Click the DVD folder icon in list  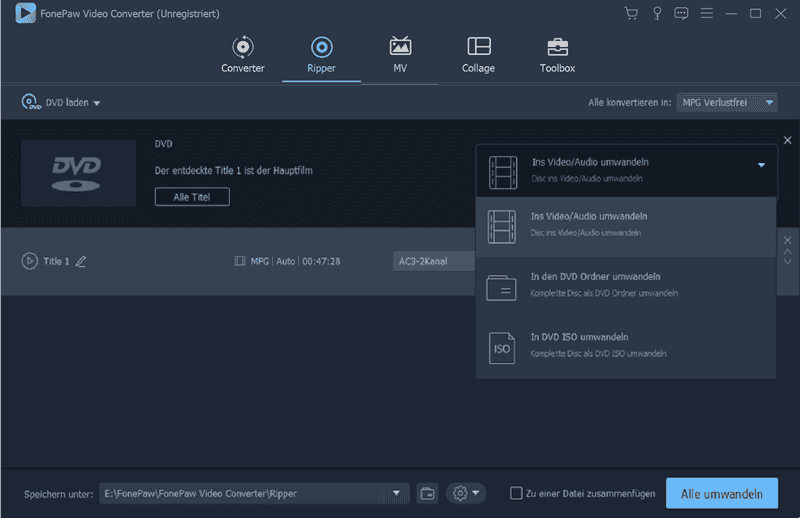[x=501, y=288]
